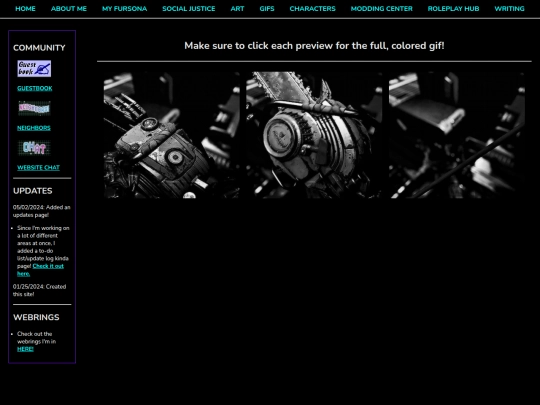
Task: Select the GIFS nav item
Action: (267, 9)
